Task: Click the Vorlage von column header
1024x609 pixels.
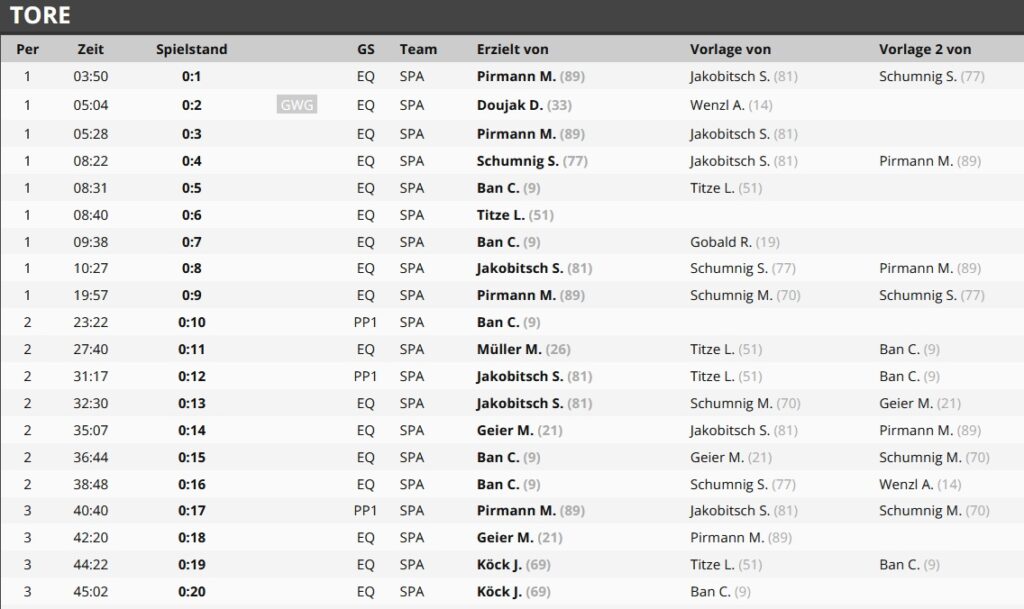Action: coord(730,49)
